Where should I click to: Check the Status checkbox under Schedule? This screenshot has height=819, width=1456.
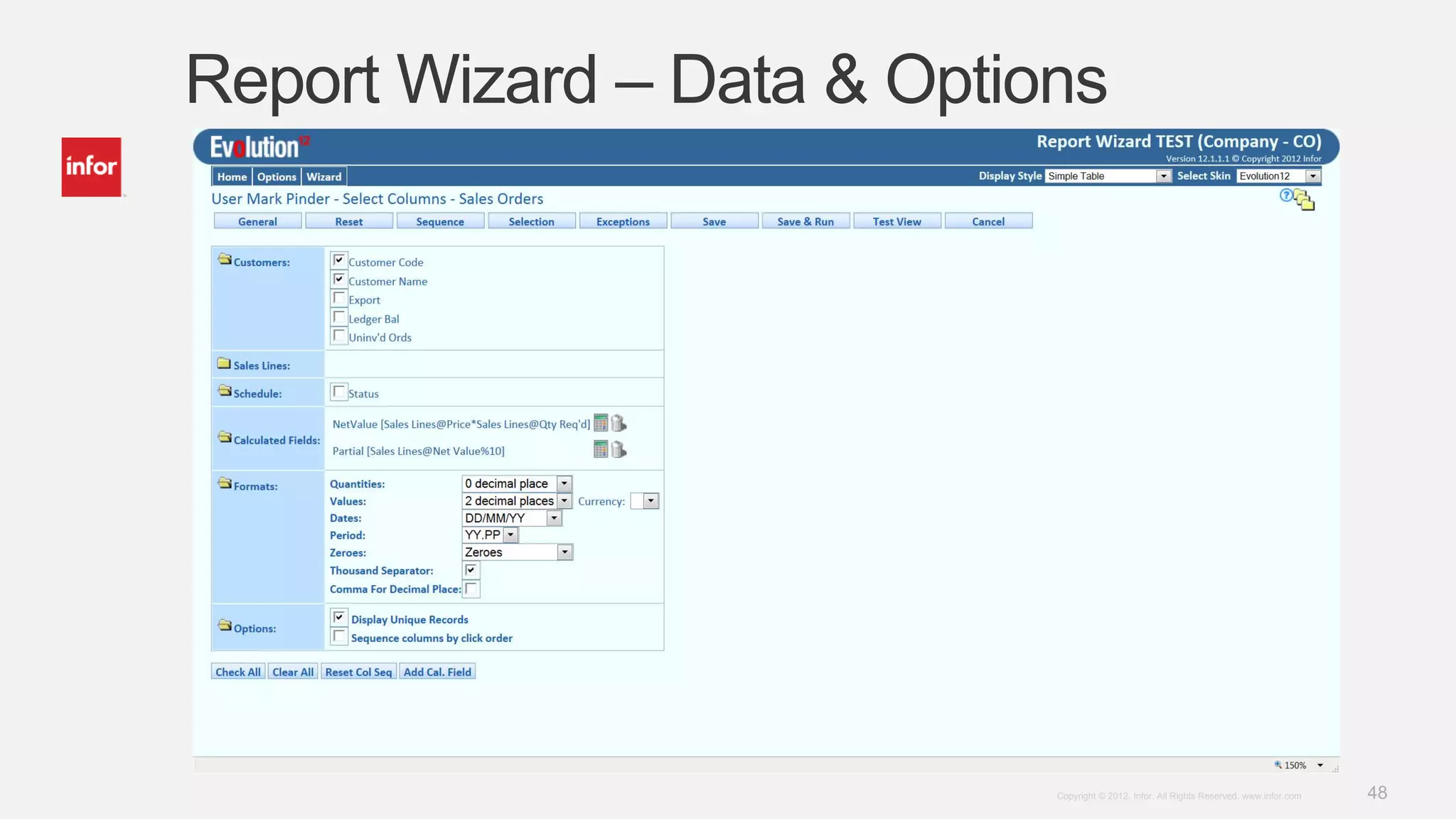[339, 392]
